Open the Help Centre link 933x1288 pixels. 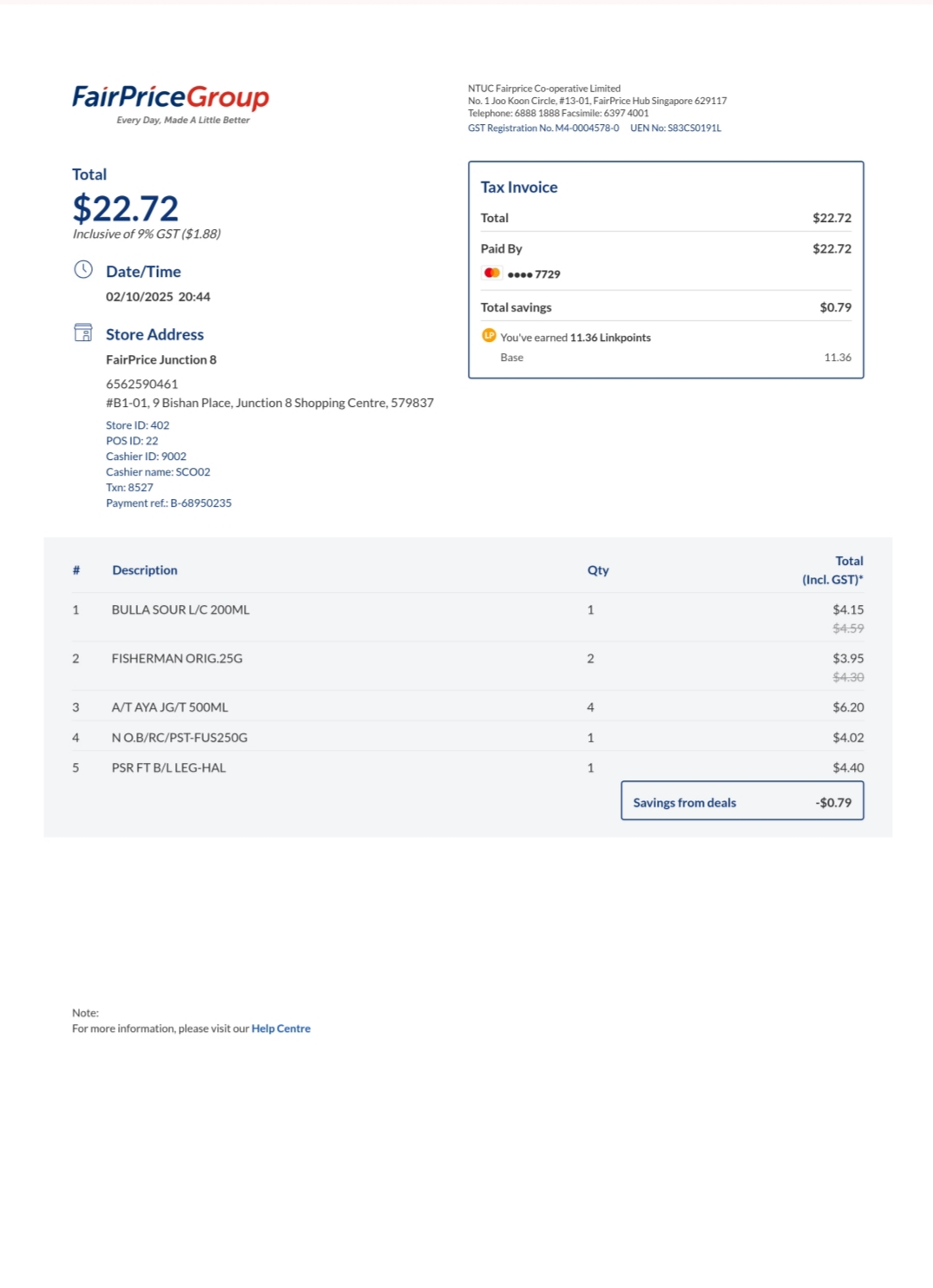click(281, 1028)
